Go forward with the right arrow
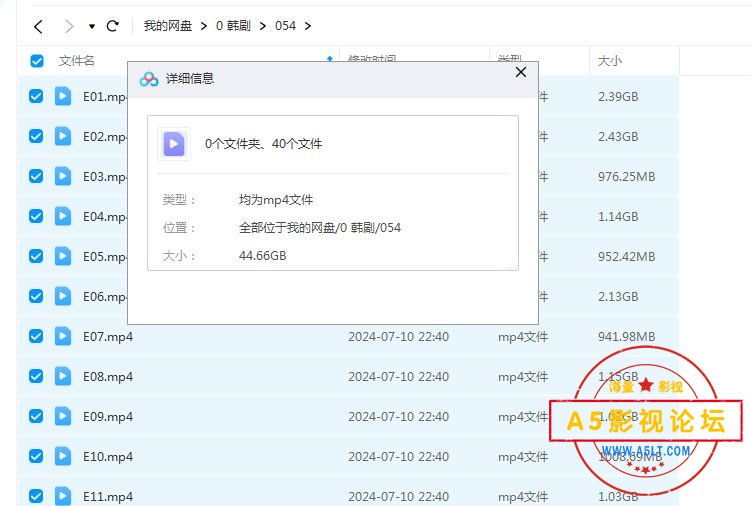The width and height of the screenshot is (751, 506). tap(69, 26)
